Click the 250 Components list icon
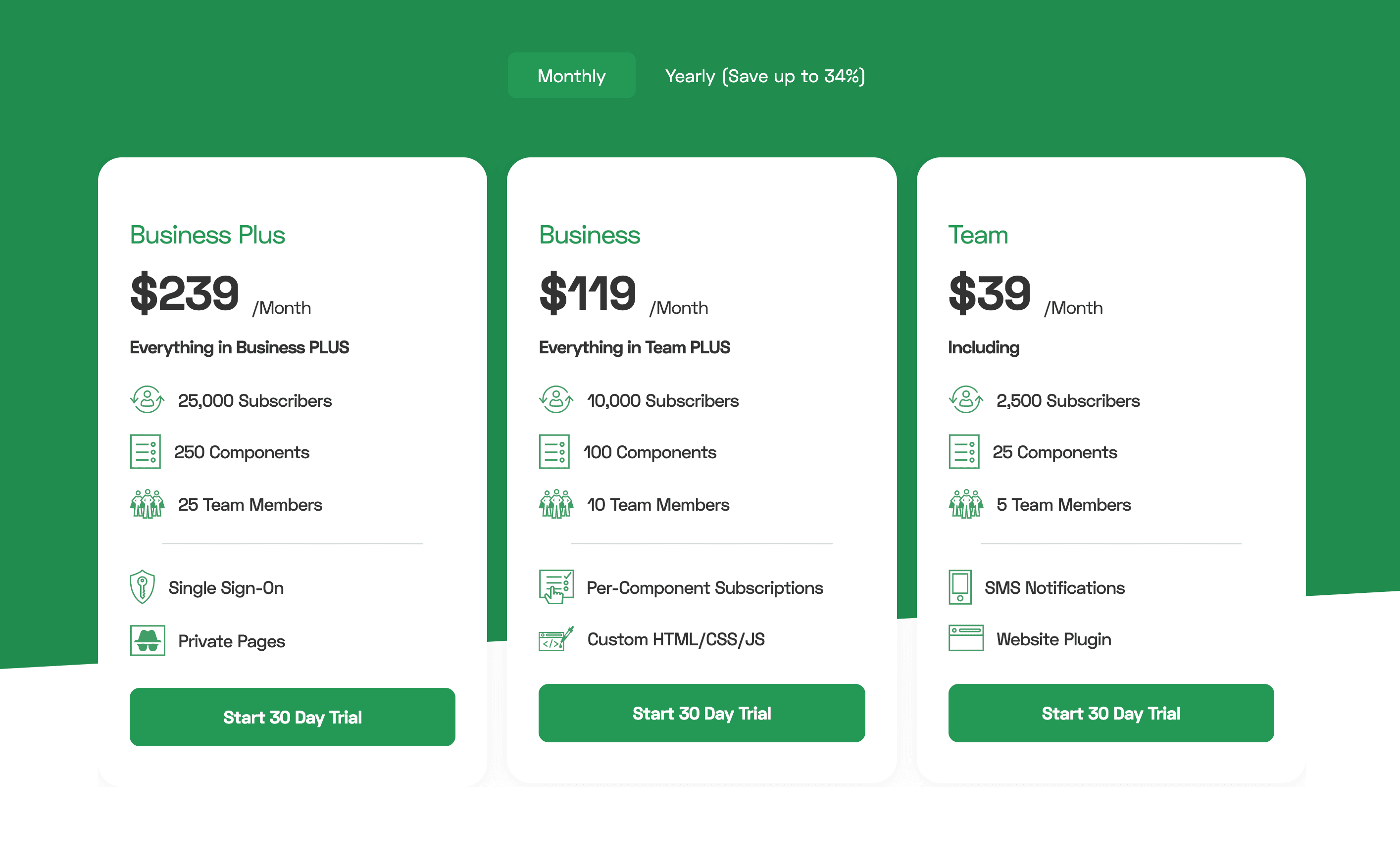The image size is (1400, 868). [145, 451]
